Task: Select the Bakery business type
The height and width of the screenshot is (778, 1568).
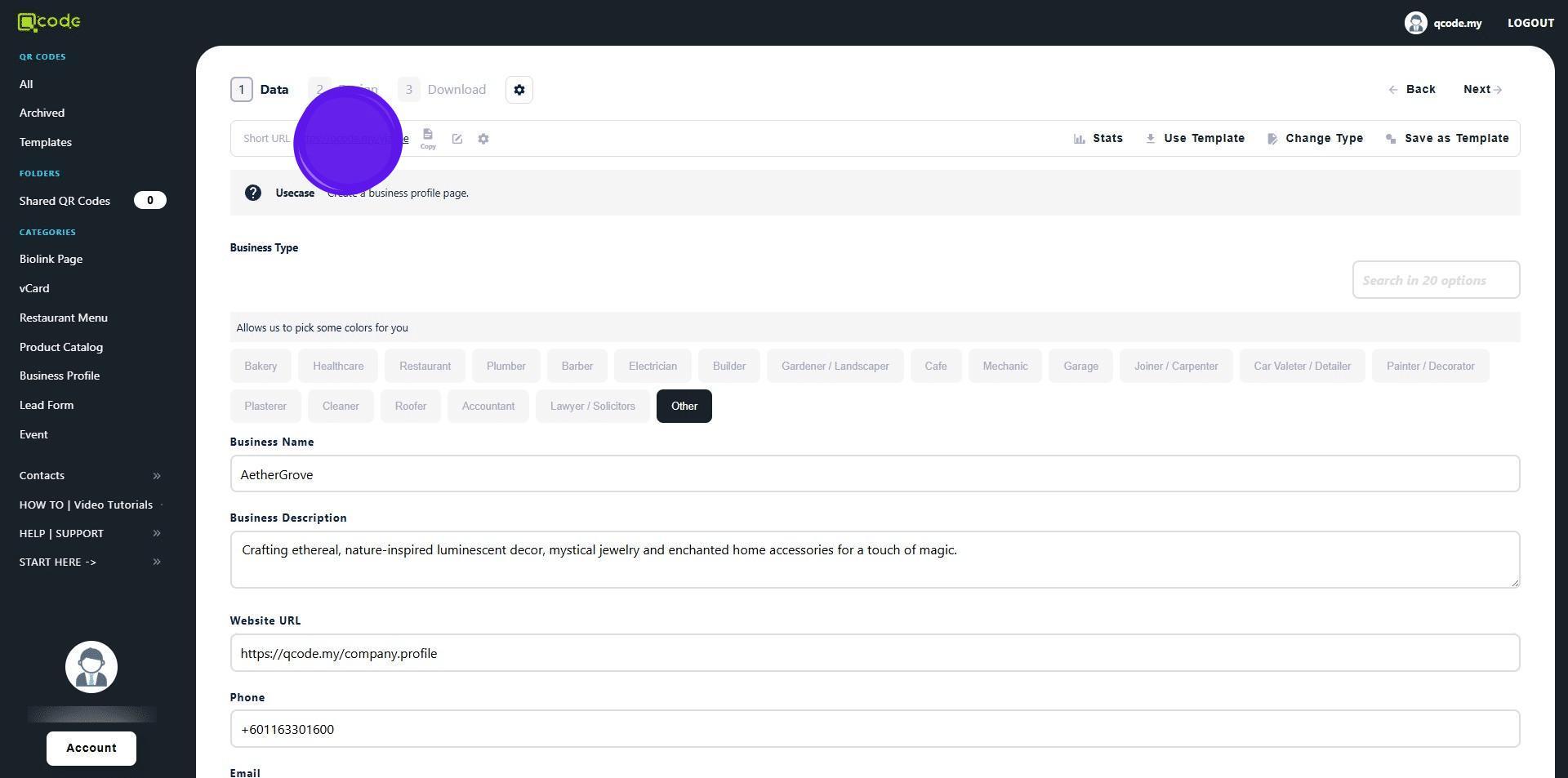Action: [261, 366]
